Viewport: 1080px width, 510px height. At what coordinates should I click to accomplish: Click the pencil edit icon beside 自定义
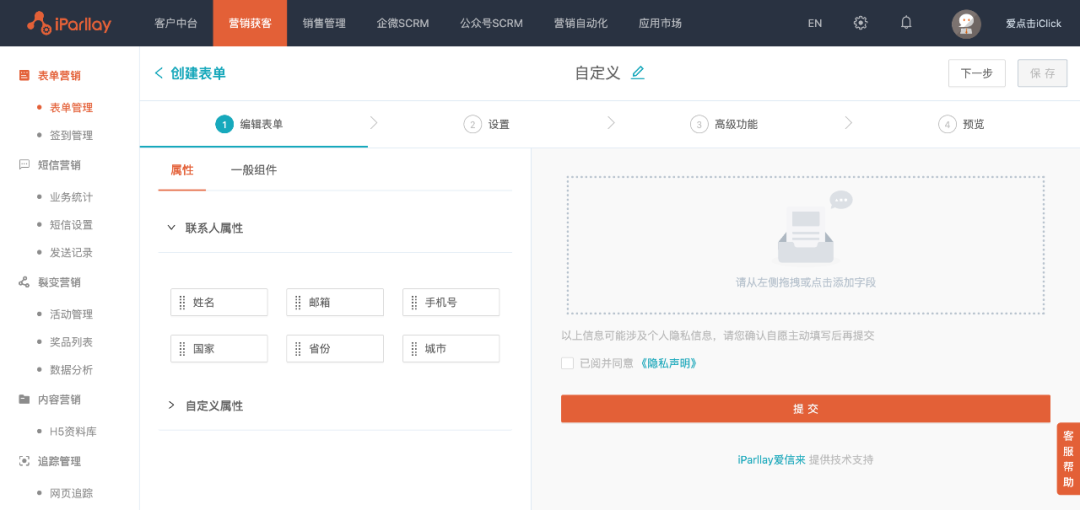(638, 73)
